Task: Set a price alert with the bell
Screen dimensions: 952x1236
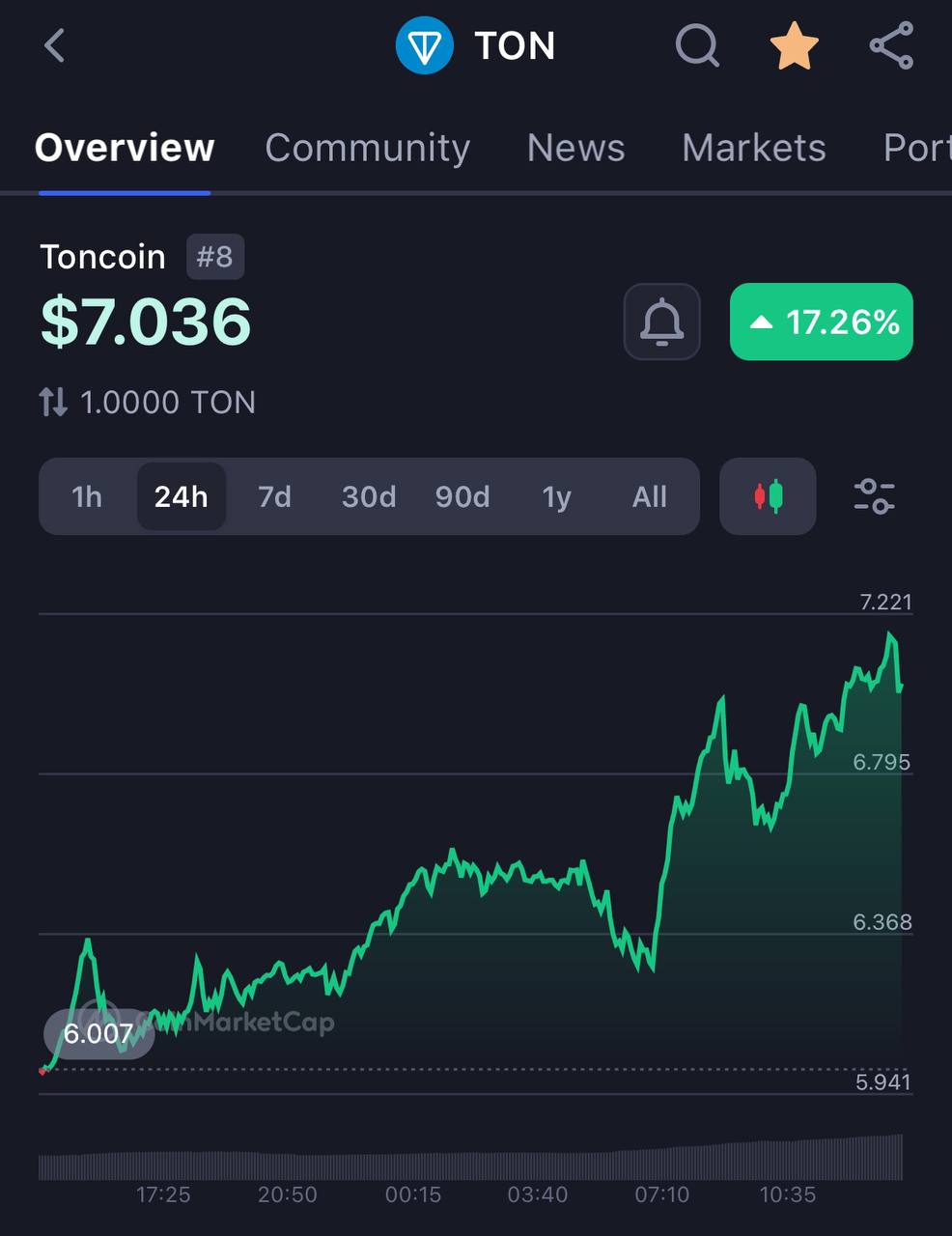Action: [x=662, y=322]
